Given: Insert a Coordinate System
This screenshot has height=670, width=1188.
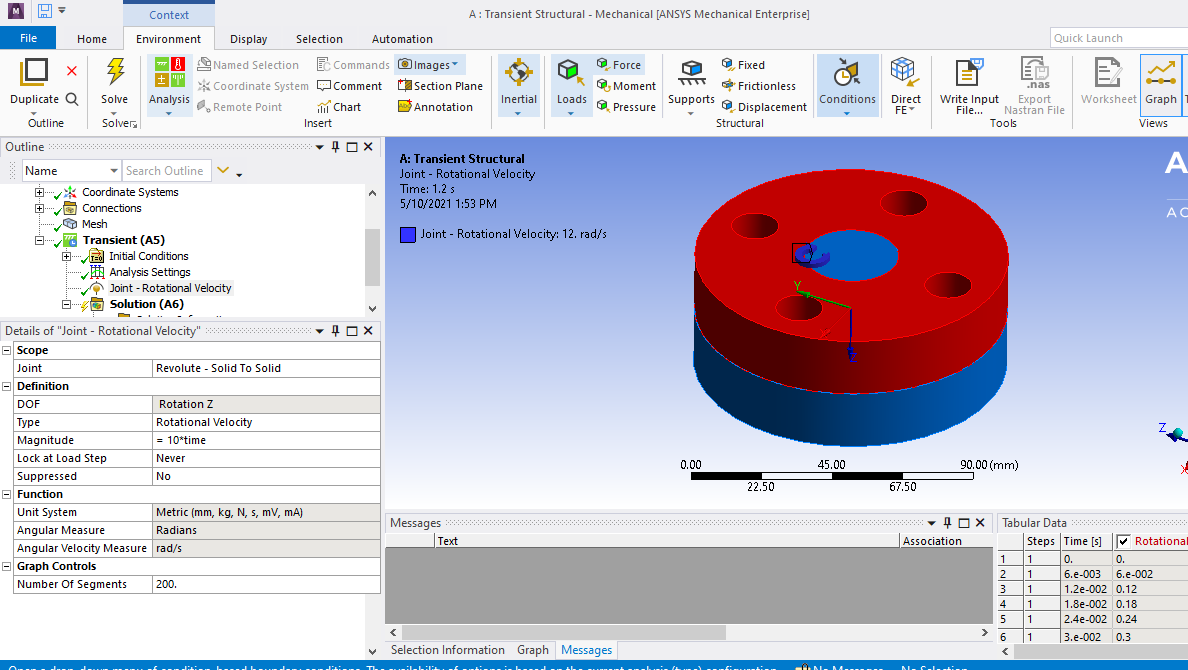Looking at the screenshot, I should pos(253,86).
